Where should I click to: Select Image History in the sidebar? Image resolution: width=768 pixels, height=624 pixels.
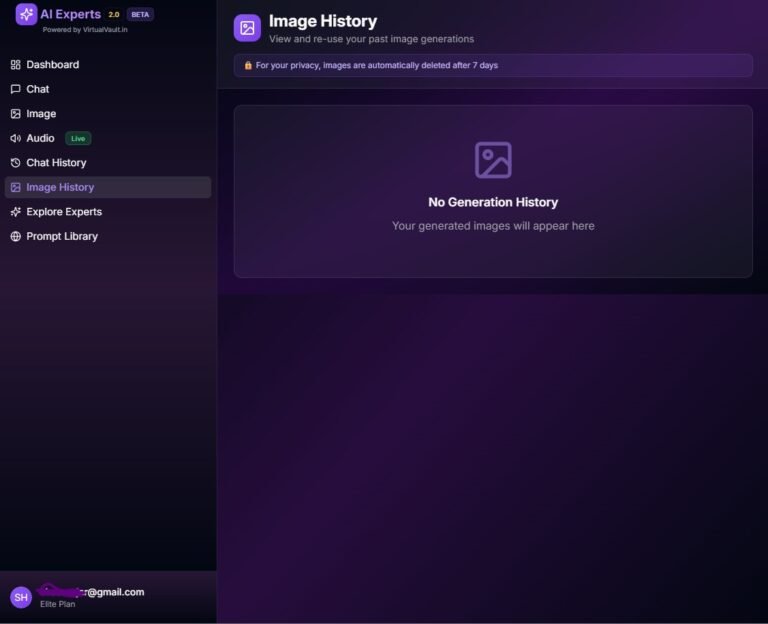(60, 187)
